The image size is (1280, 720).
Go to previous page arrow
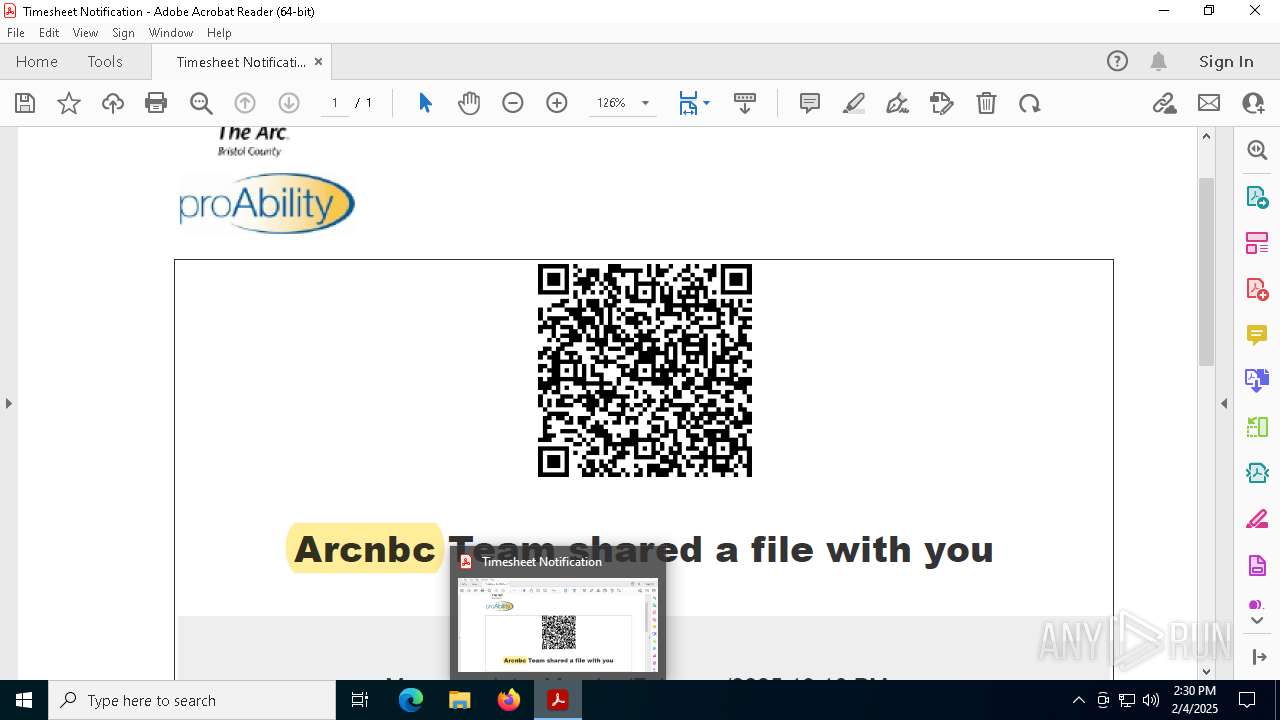click(245, 103)
